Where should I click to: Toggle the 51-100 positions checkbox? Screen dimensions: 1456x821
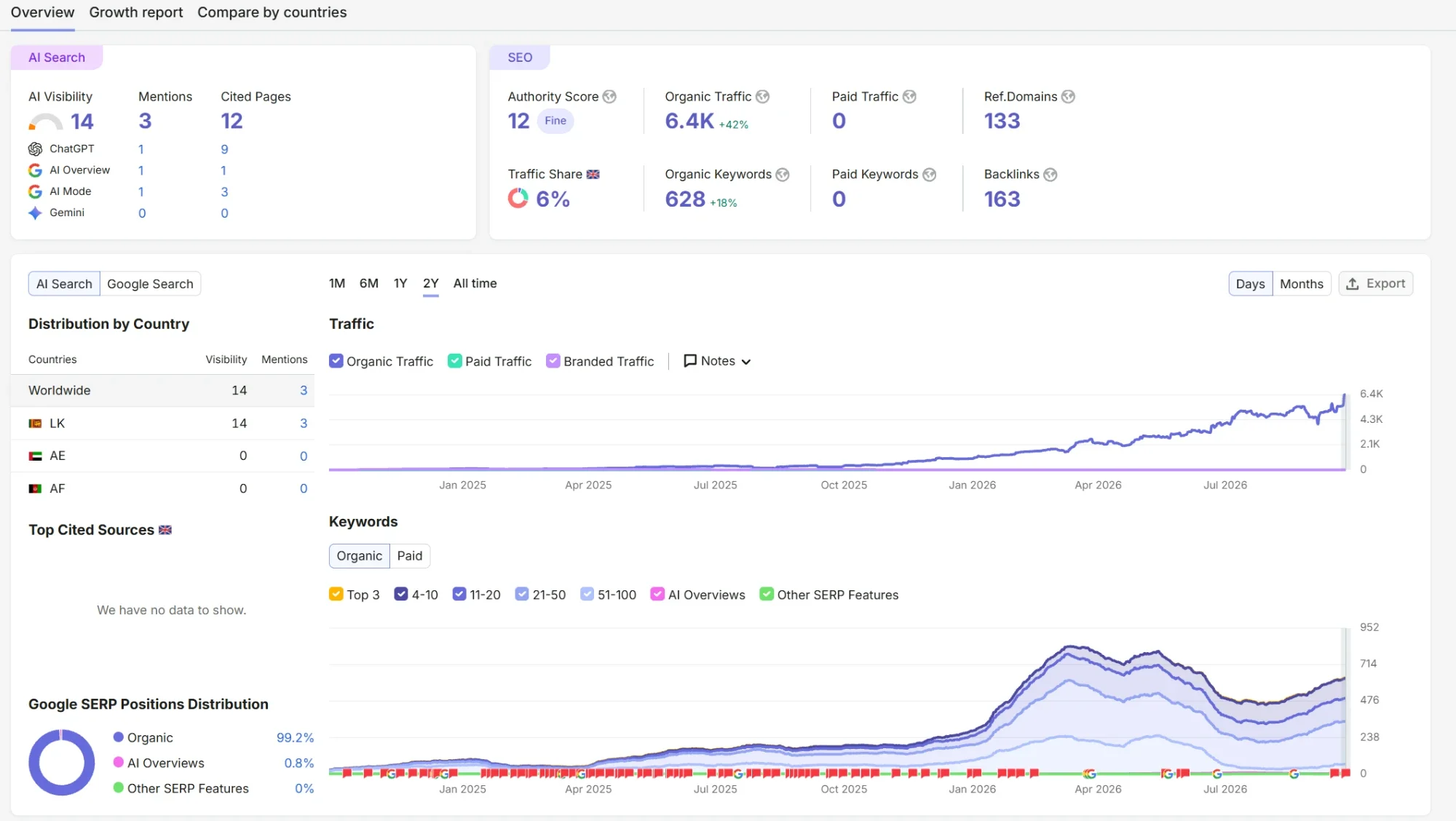click(587, 595)
